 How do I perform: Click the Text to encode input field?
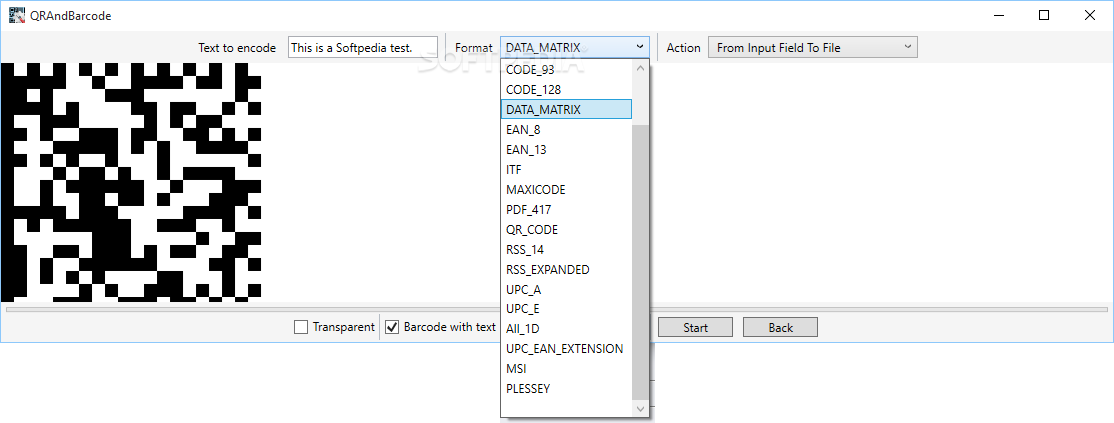click(x=363, y=48)
